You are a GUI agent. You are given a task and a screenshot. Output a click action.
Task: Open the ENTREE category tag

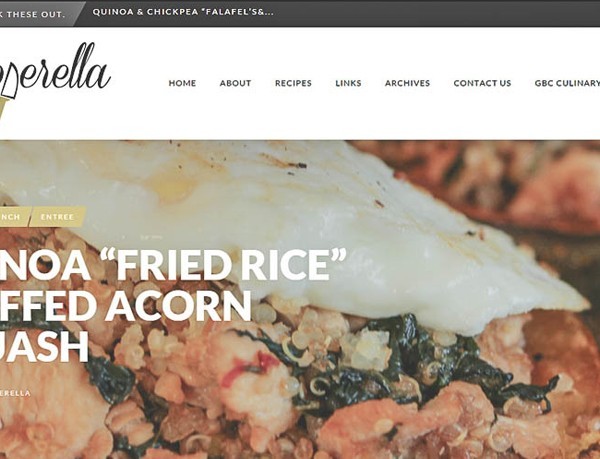(57, 217)
